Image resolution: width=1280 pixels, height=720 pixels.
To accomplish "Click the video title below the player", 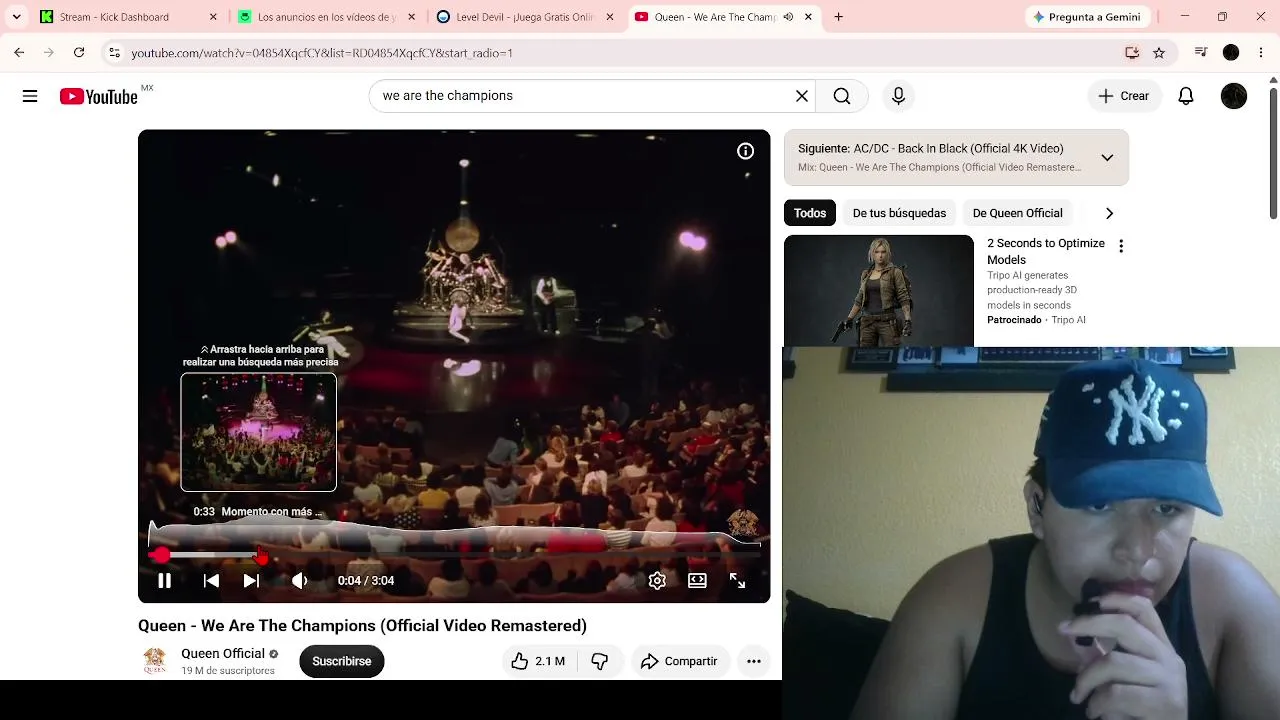I will [x=362, y=626].
